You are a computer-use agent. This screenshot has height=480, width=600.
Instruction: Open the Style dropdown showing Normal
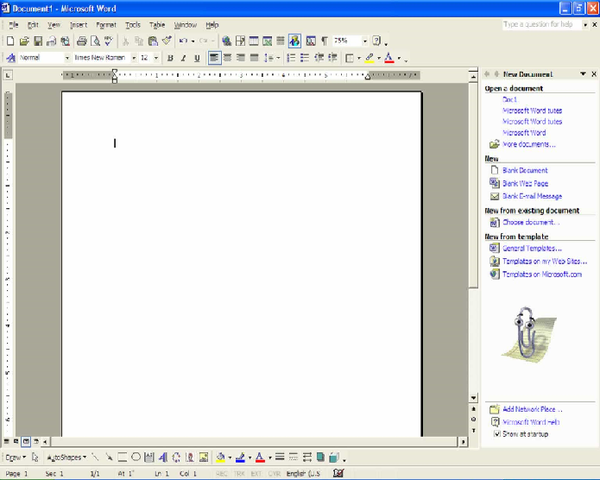click(67, 58)
